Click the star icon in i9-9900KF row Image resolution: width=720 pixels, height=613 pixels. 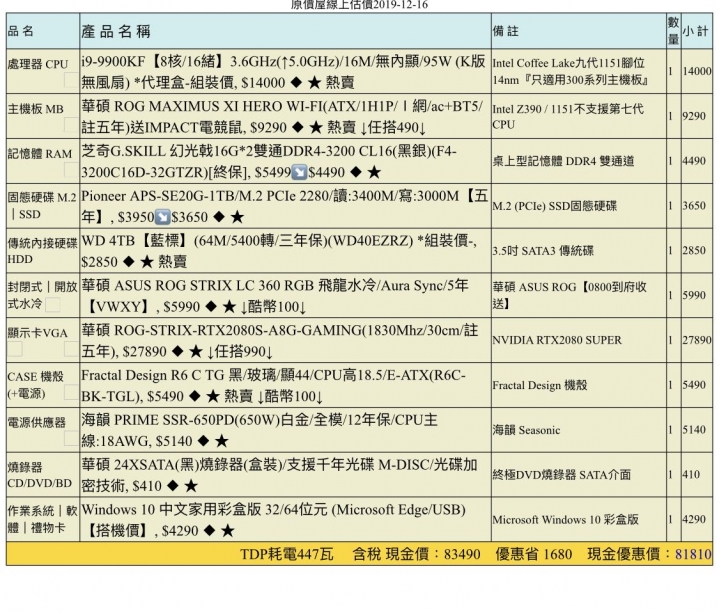[x=315, y=83]
